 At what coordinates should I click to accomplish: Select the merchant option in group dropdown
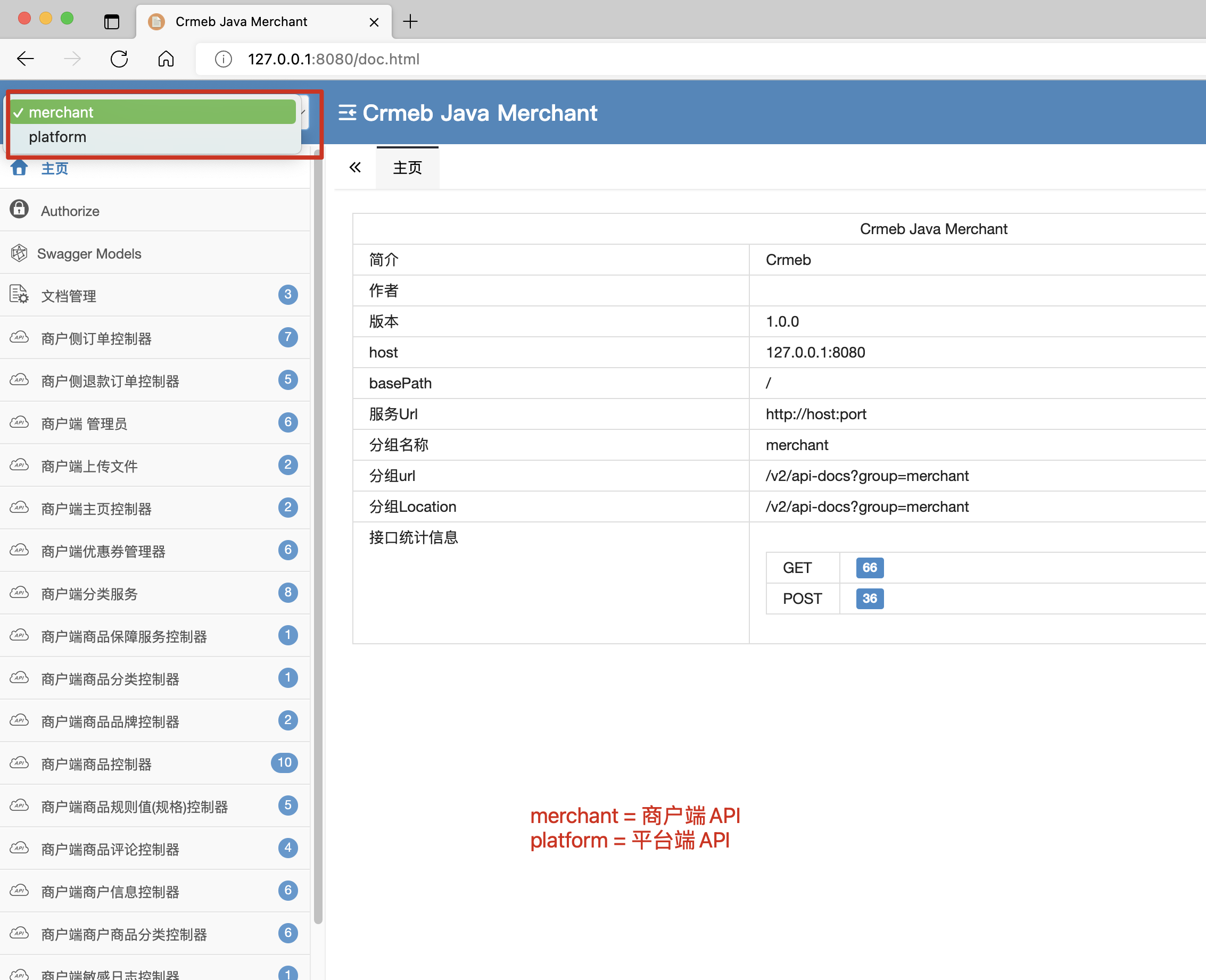click(x=153, y=112)
